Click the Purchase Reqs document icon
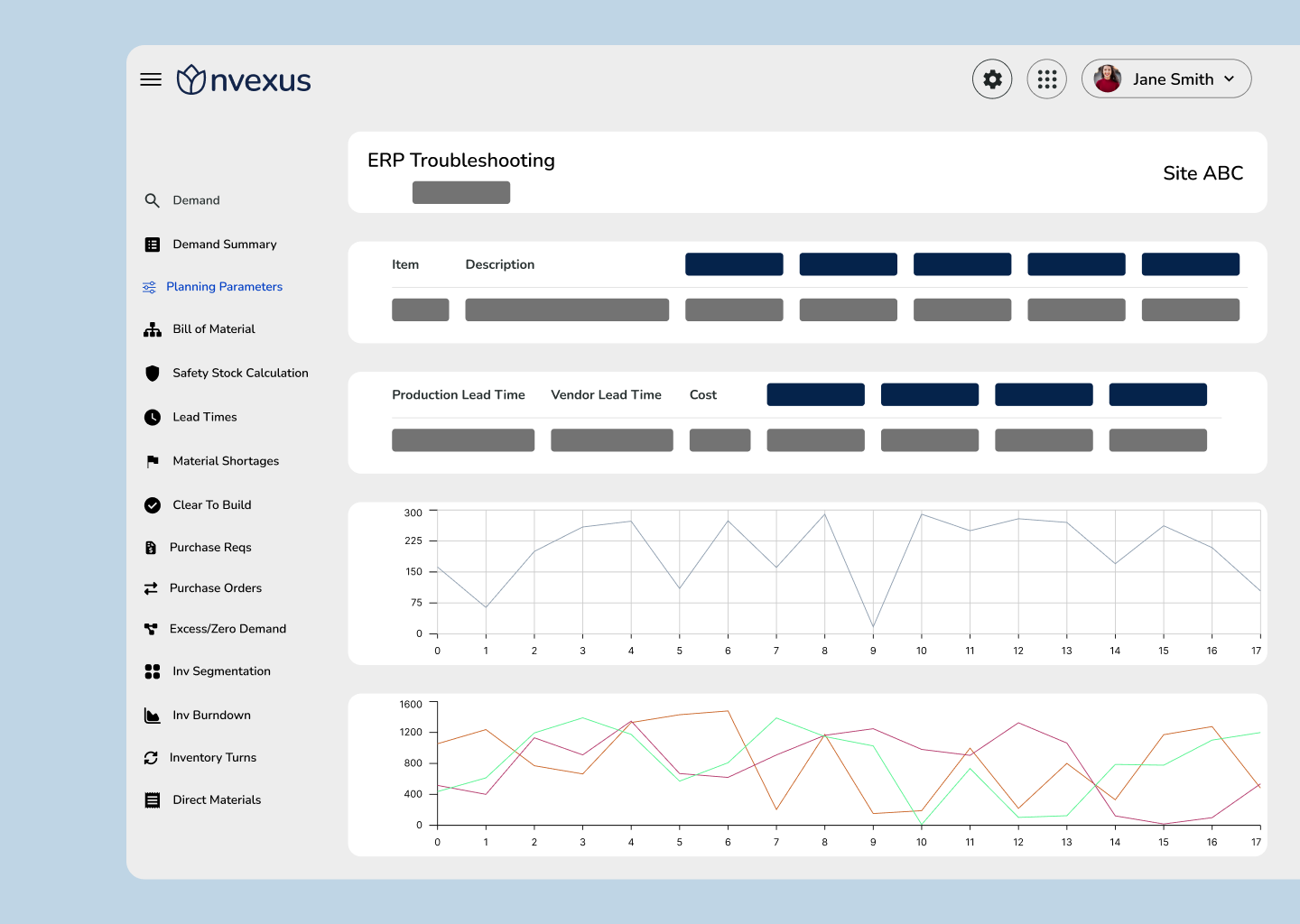Viewport: 1300px width, 924px height. pos(151,548)
